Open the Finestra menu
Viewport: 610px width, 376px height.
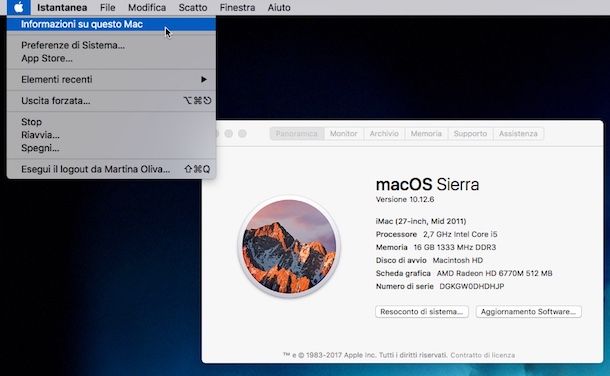237,7
